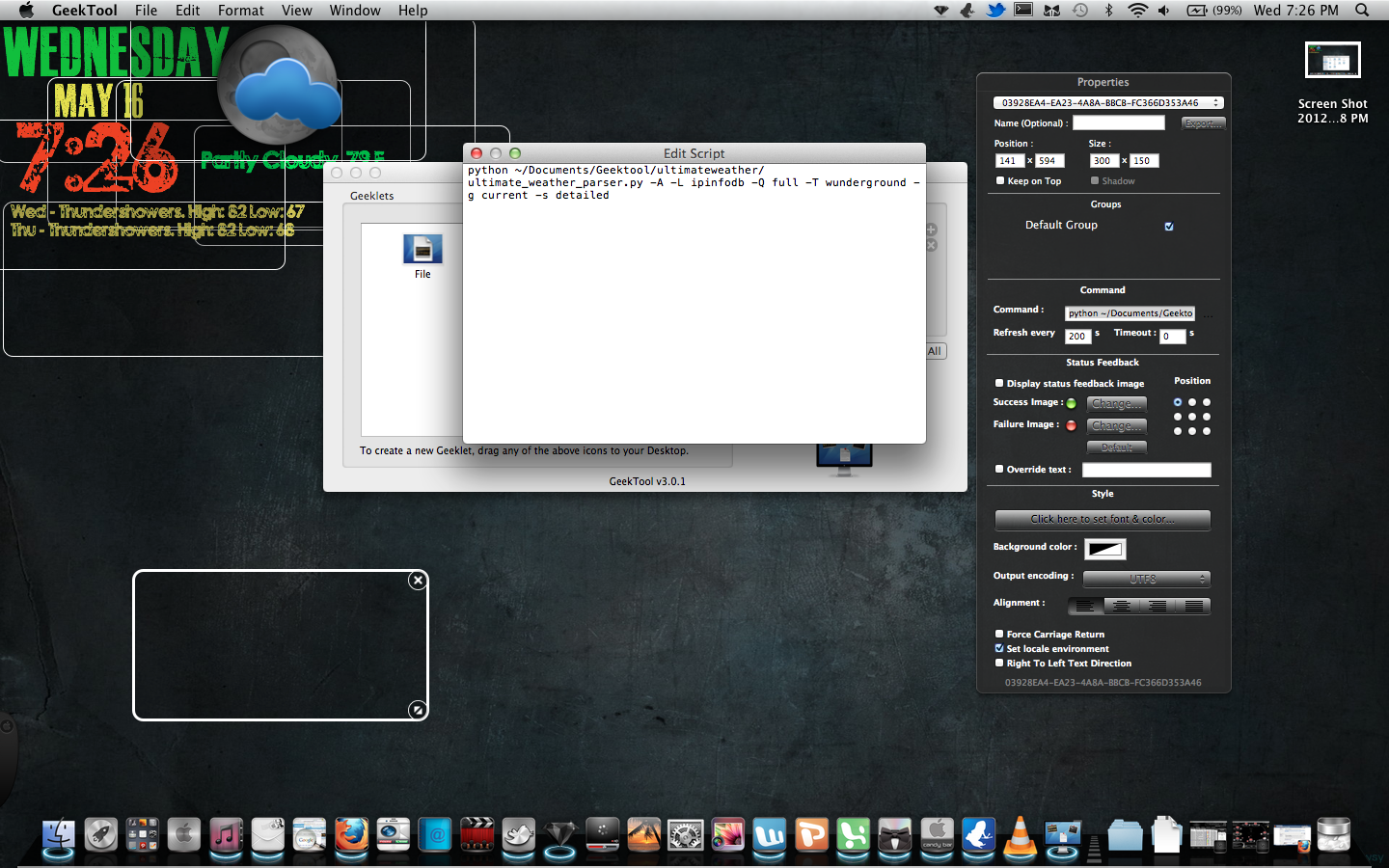Click the All button in GeekTool window
This screenshot has height=868, width=1389.
(x=935, y=351)
